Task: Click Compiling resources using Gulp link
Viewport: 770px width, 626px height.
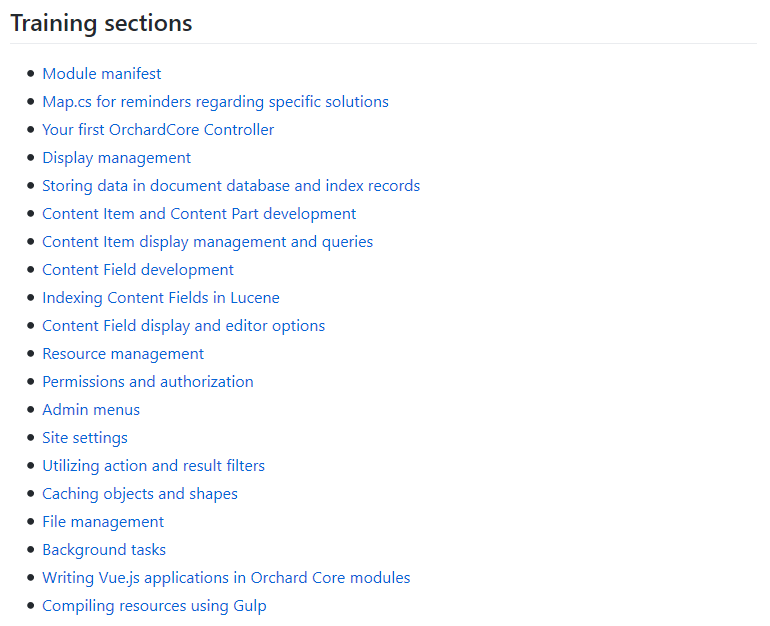Action: coord(155,605)
